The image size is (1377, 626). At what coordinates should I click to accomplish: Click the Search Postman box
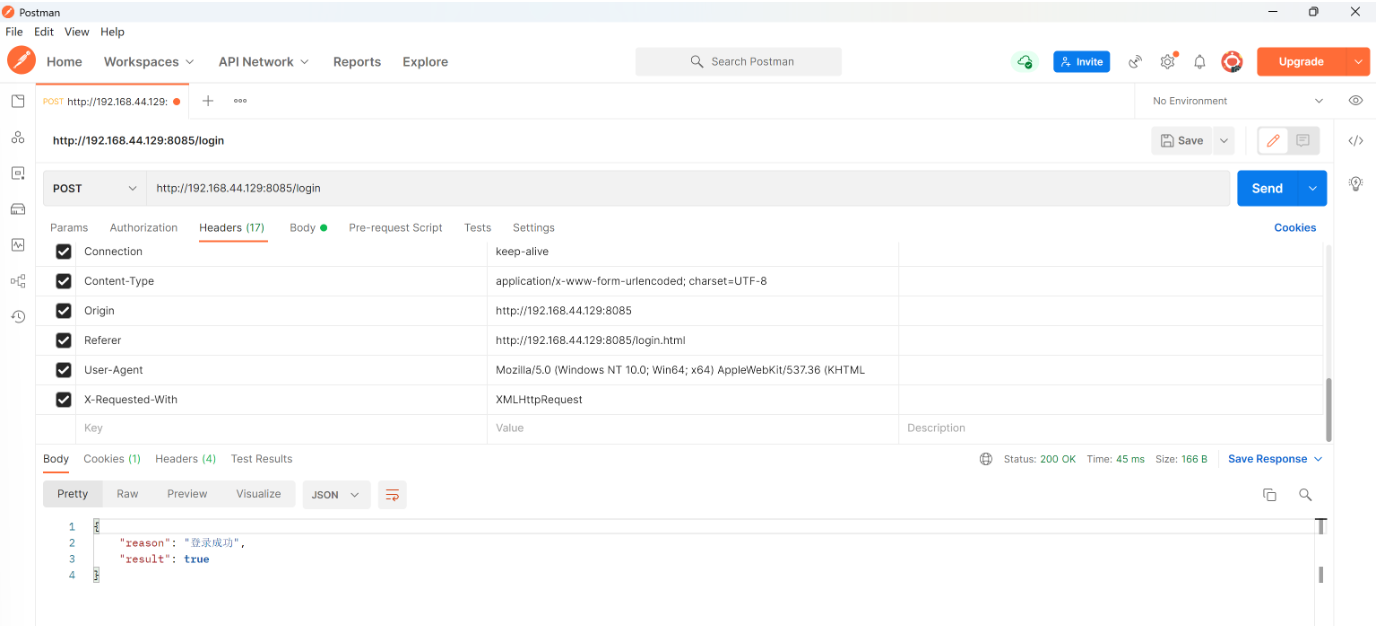tap(738, 62)
